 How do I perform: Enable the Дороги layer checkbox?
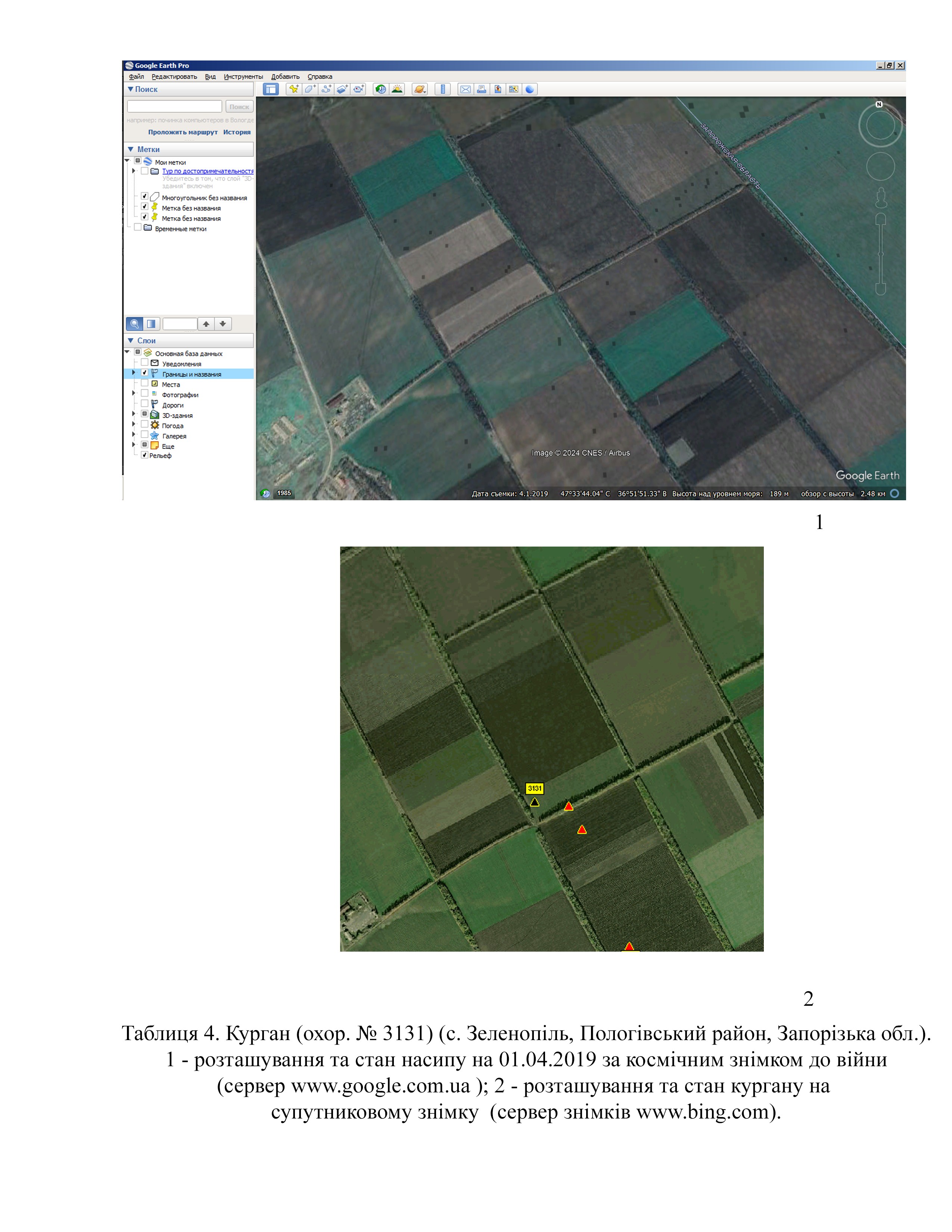coord(144,404)
